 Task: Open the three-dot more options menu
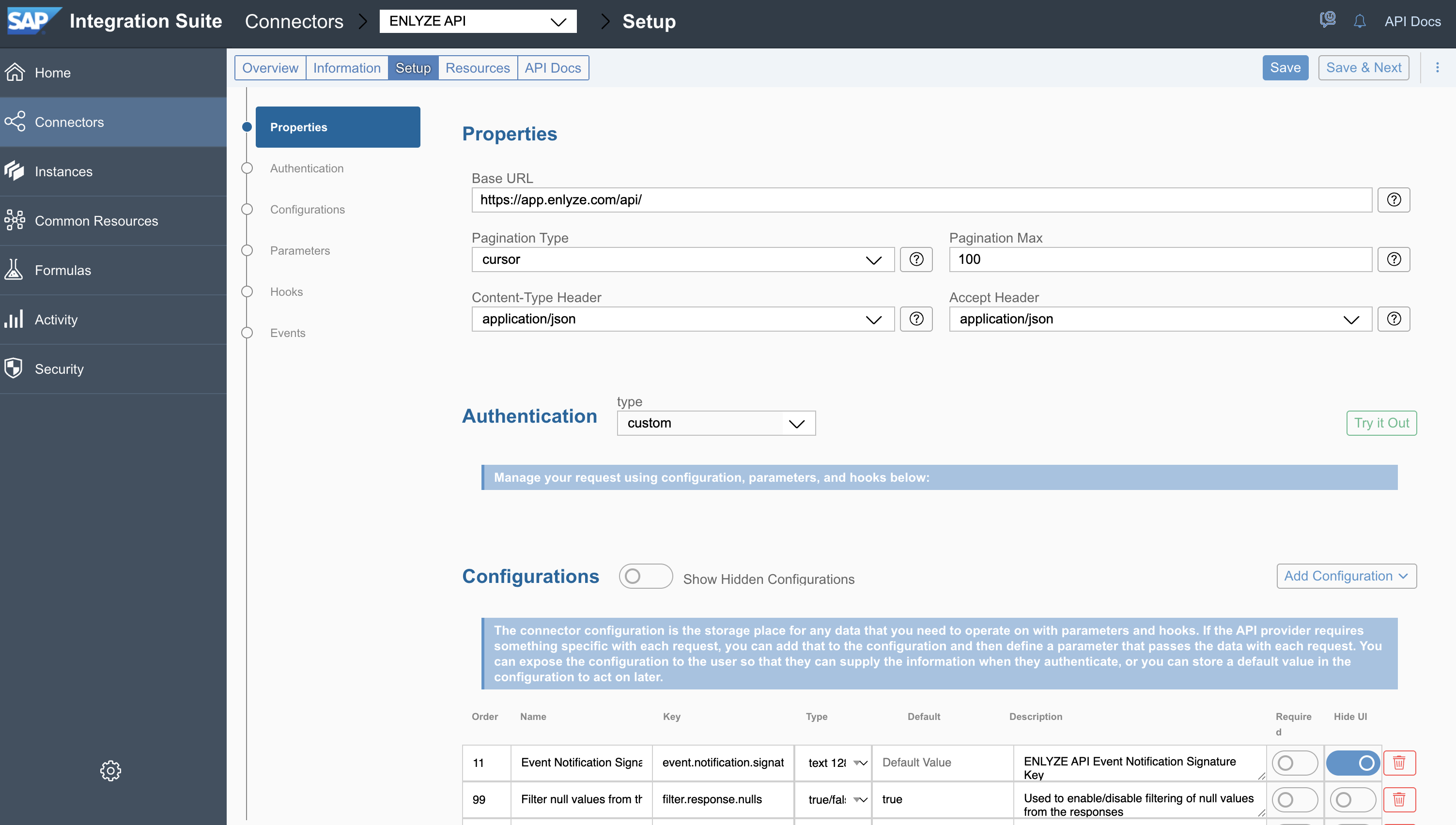tap(1437, 68)
